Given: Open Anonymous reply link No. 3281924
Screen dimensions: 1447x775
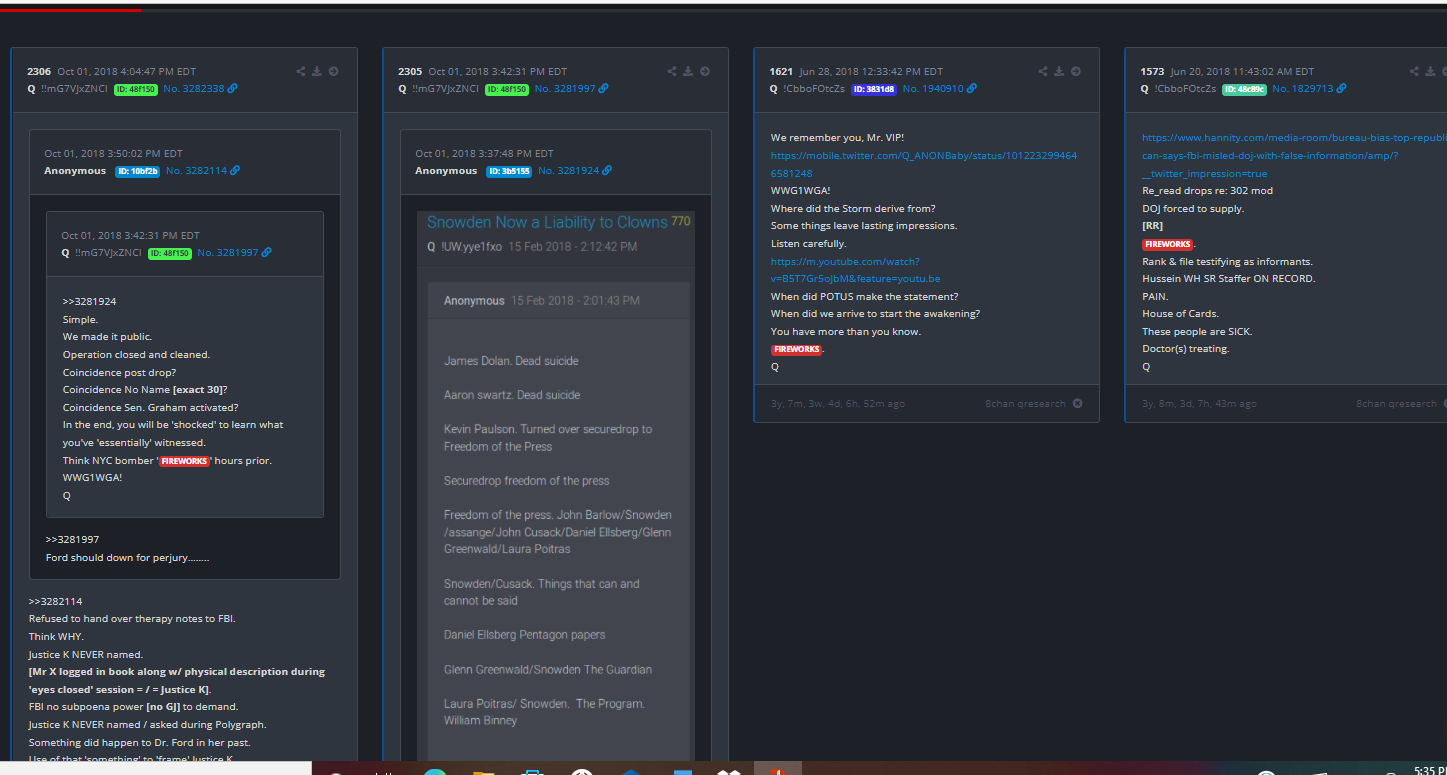Looking at the screenshot, I should (x=568, y=171).
